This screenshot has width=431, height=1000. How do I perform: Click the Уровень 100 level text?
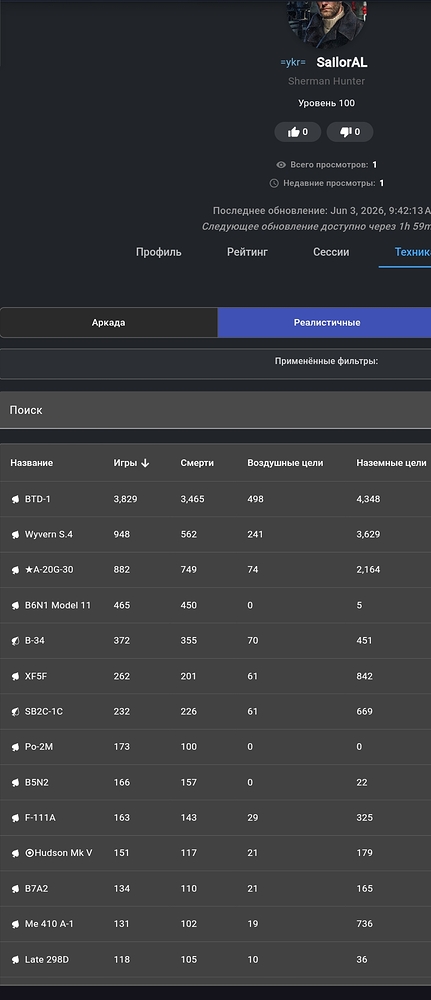pos(326,103)
